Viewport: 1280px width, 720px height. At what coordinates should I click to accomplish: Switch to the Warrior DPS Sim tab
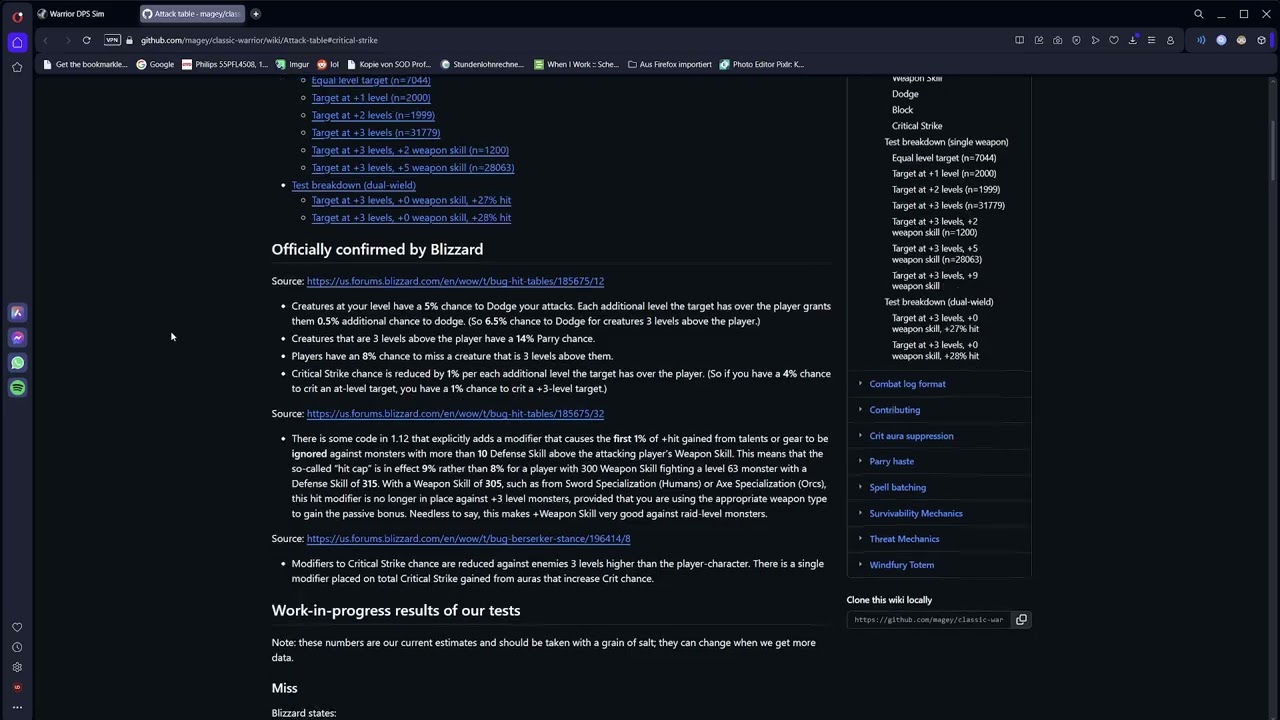76,14
